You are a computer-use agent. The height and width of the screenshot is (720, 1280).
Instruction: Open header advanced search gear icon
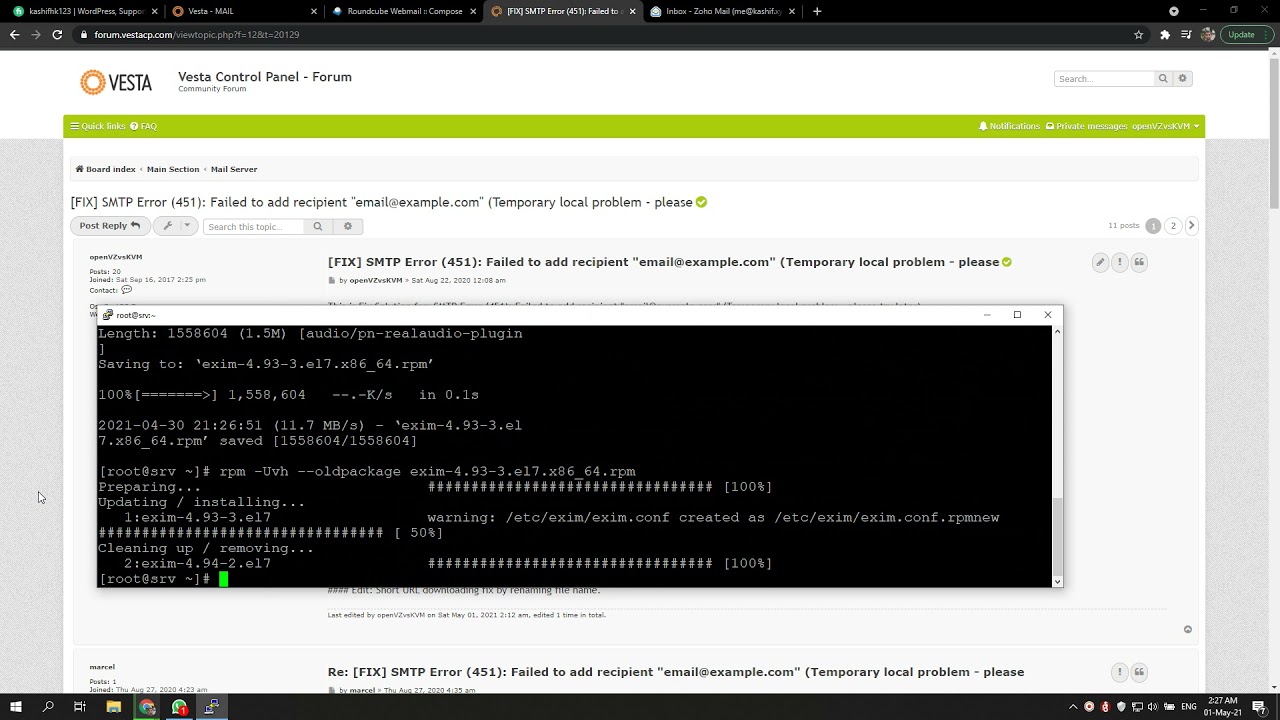pyautogui.click(x=1182, y=78)
